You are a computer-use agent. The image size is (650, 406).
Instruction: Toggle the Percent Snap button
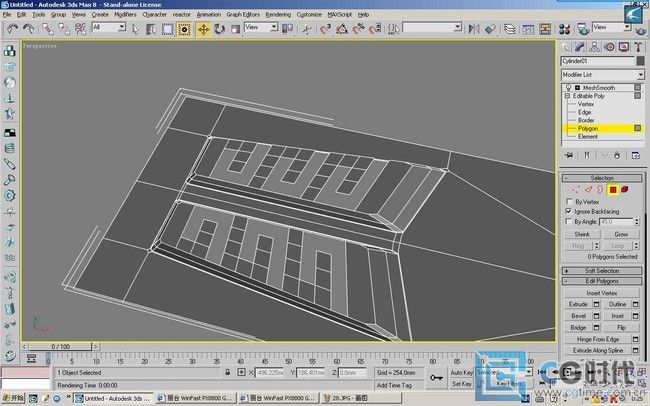358,29
